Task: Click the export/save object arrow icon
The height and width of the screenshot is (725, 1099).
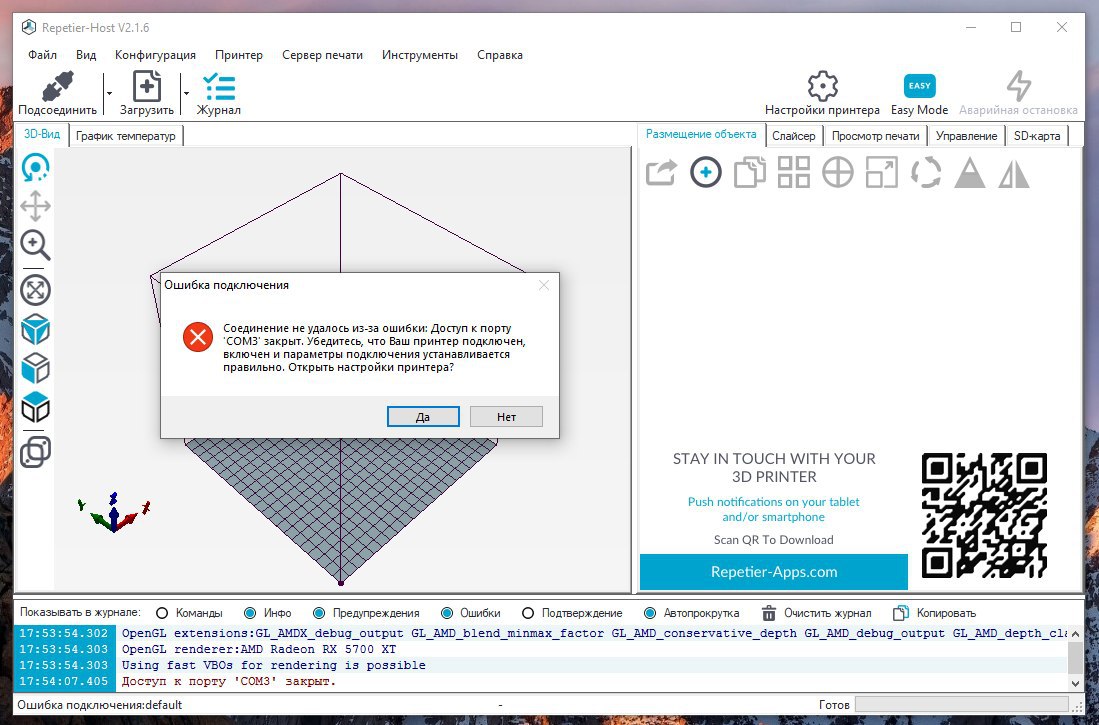Action: click(661, 172)
